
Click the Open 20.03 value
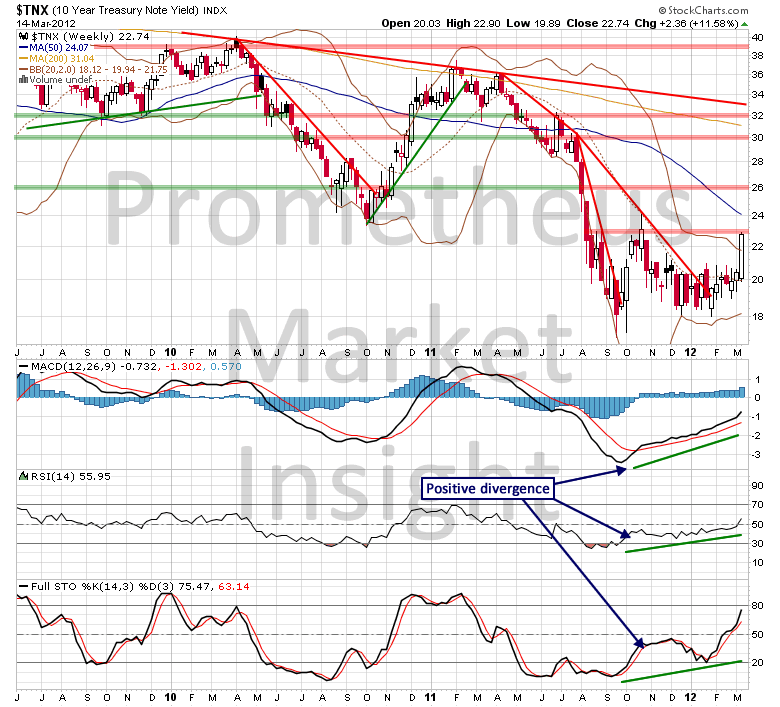[411, 23]
